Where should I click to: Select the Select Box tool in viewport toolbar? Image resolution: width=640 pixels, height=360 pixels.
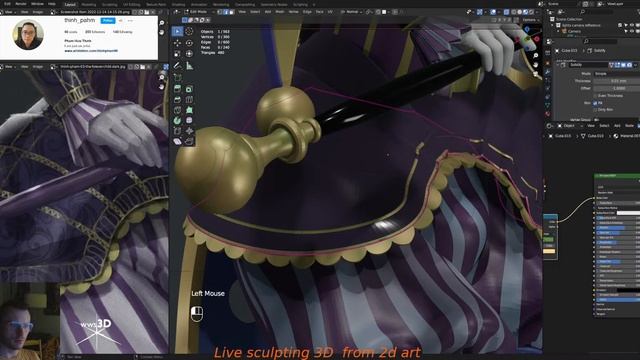click(177, 31)
